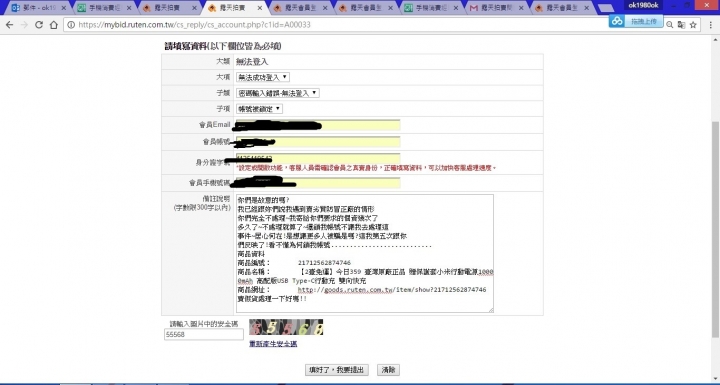
Task: Click the zoom magnifier icon in address bar
Action: tap(669, 25)
